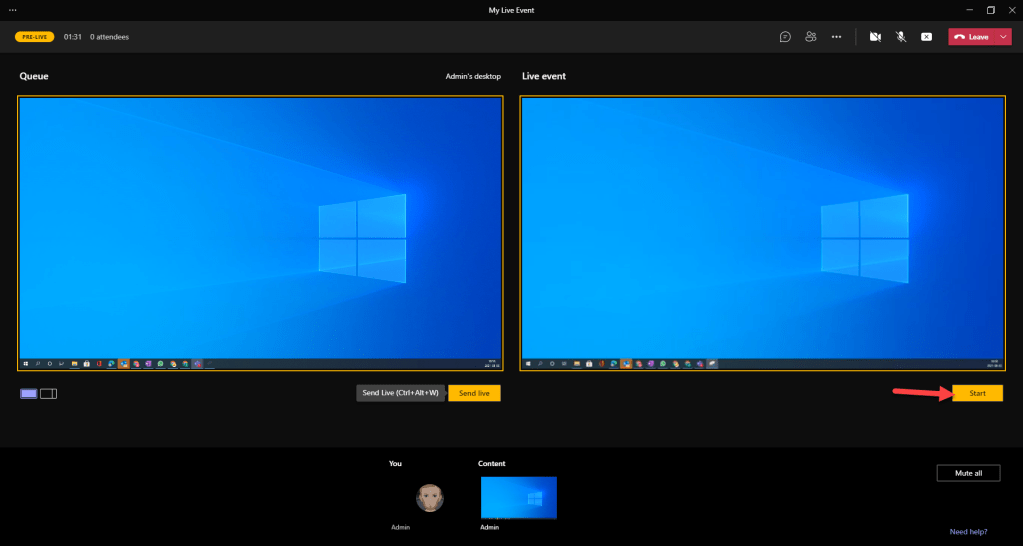
Task: Click the PRE-LIVE status badge
Action: 34,37
